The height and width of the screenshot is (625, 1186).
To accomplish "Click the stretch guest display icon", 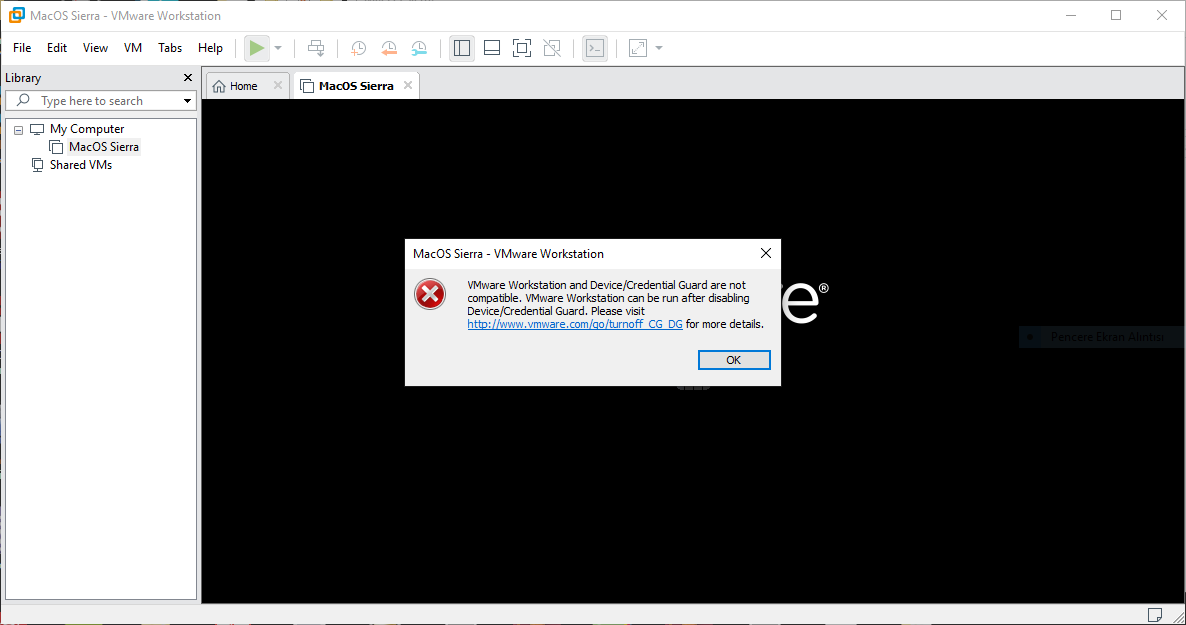I will 638,48.
